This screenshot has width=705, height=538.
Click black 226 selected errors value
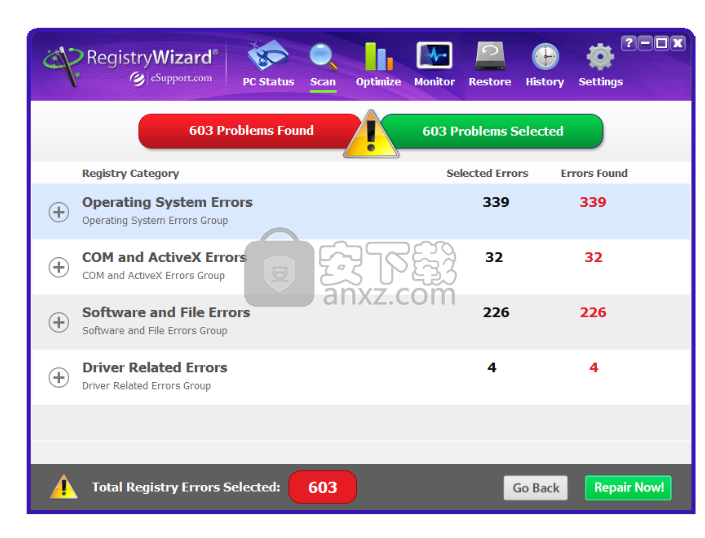pyautogui.click(x=496, y=312)
